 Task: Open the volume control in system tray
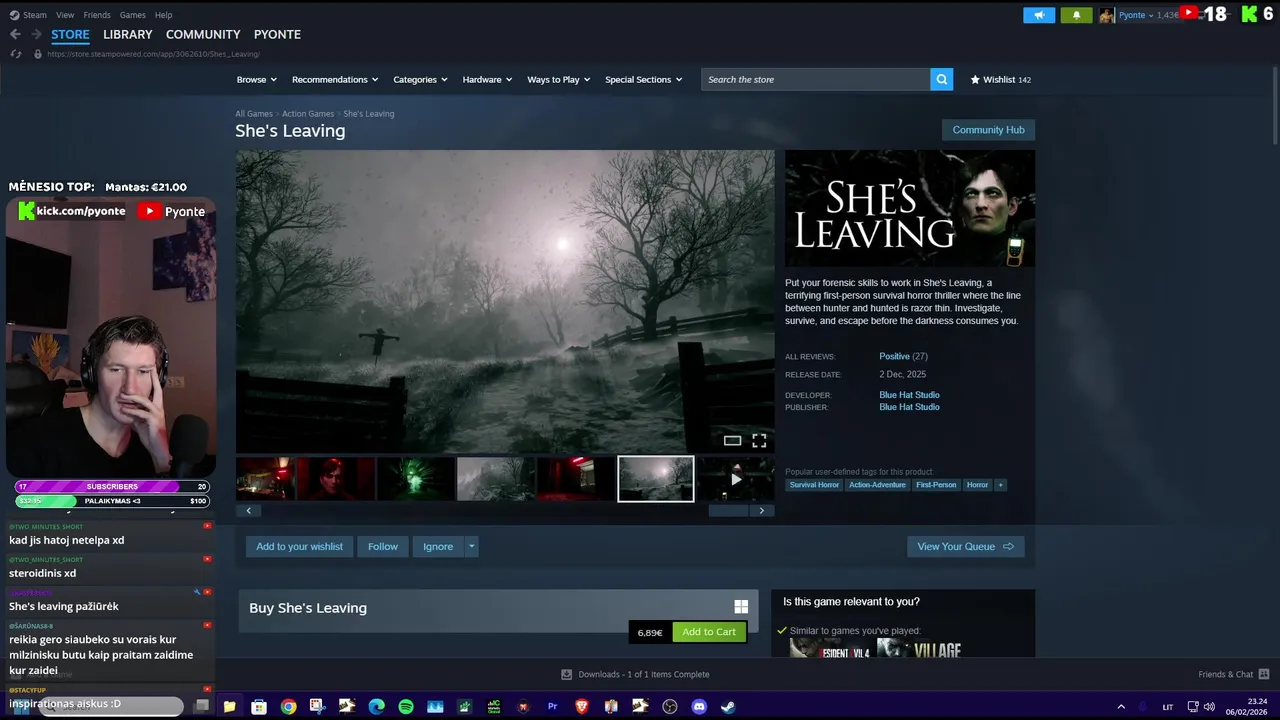click(x=1209, y=706)
